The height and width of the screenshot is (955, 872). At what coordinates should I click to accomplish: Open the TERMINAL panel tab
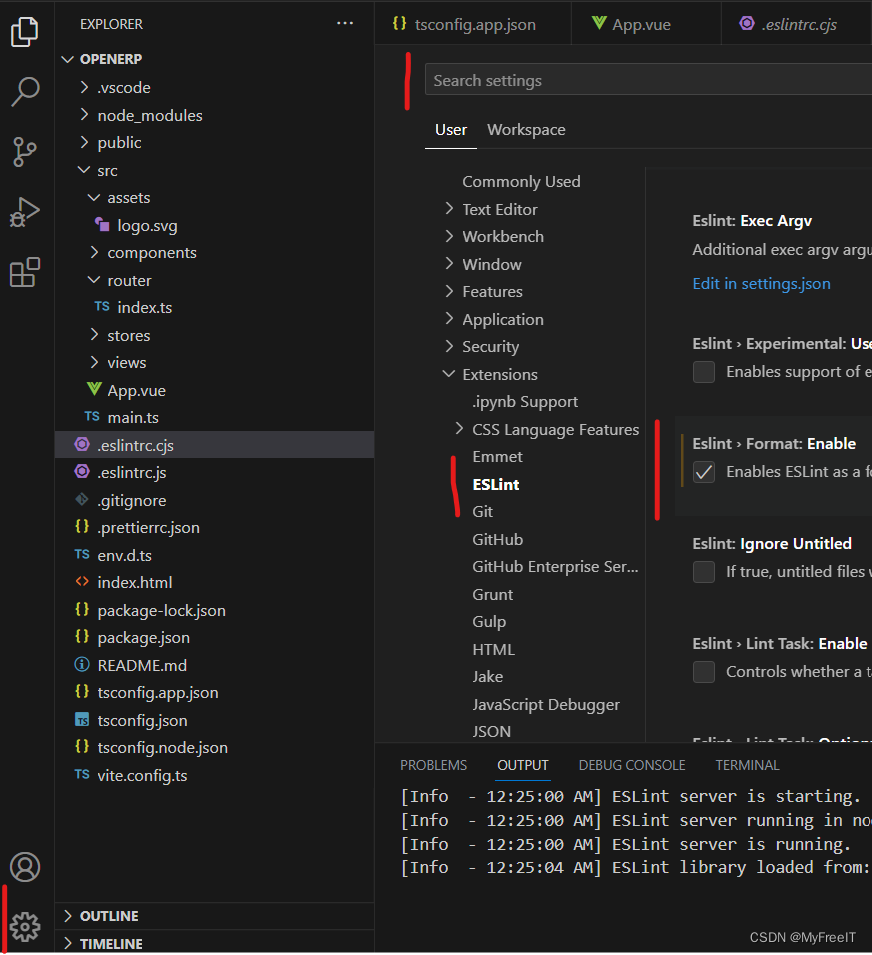[747, 765]
